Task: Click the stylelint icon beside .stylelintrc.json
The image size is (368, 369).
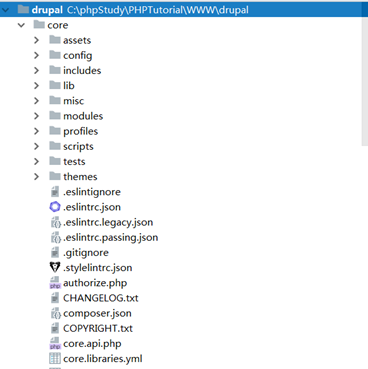Action: pyautogui.click(x=55, y=268)
